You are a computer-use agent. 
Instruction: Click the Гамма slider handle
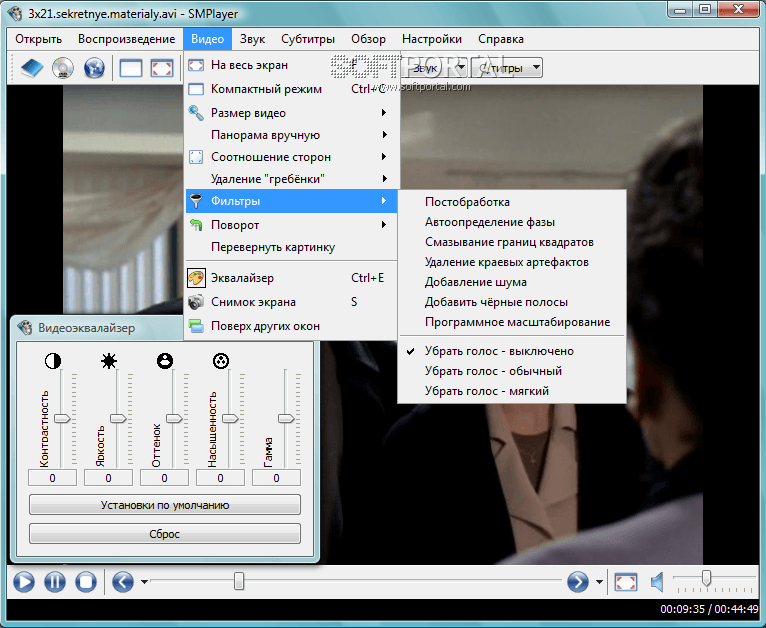[x=286, y=419]
